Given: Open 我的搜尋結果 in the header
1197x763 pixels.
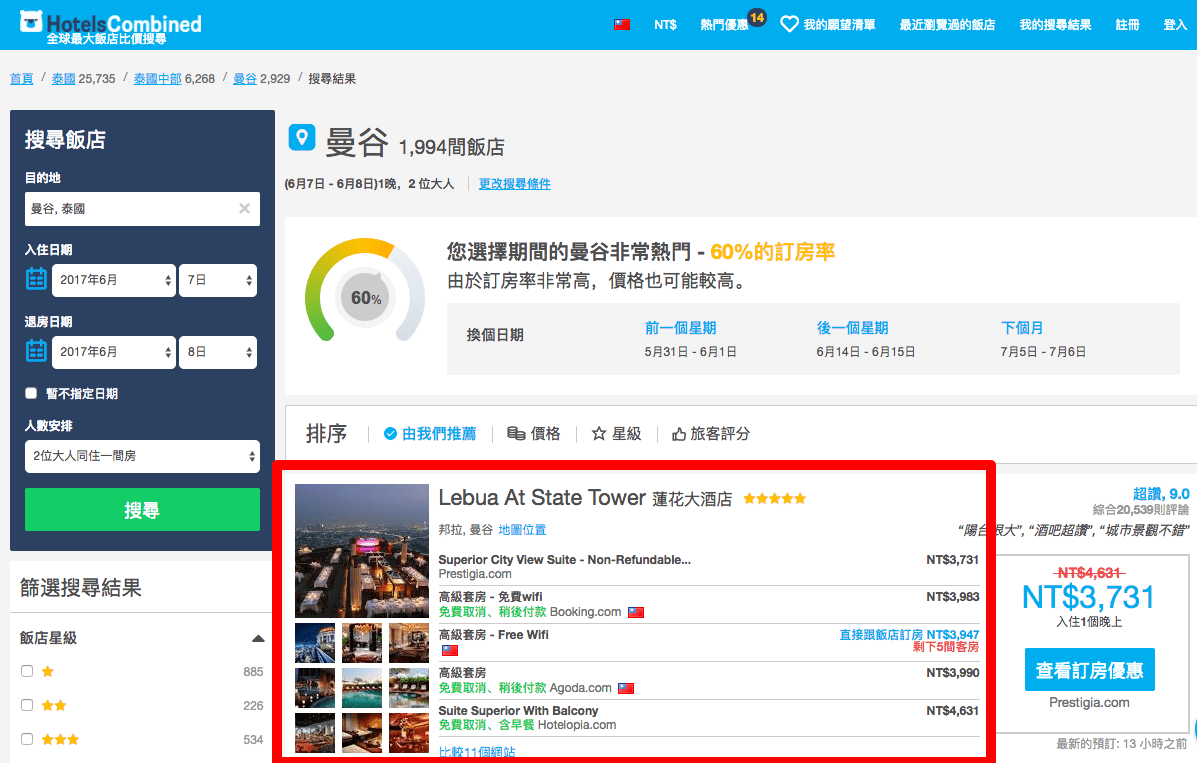Looking at the screenshot, I should [x=1055, y=25].
